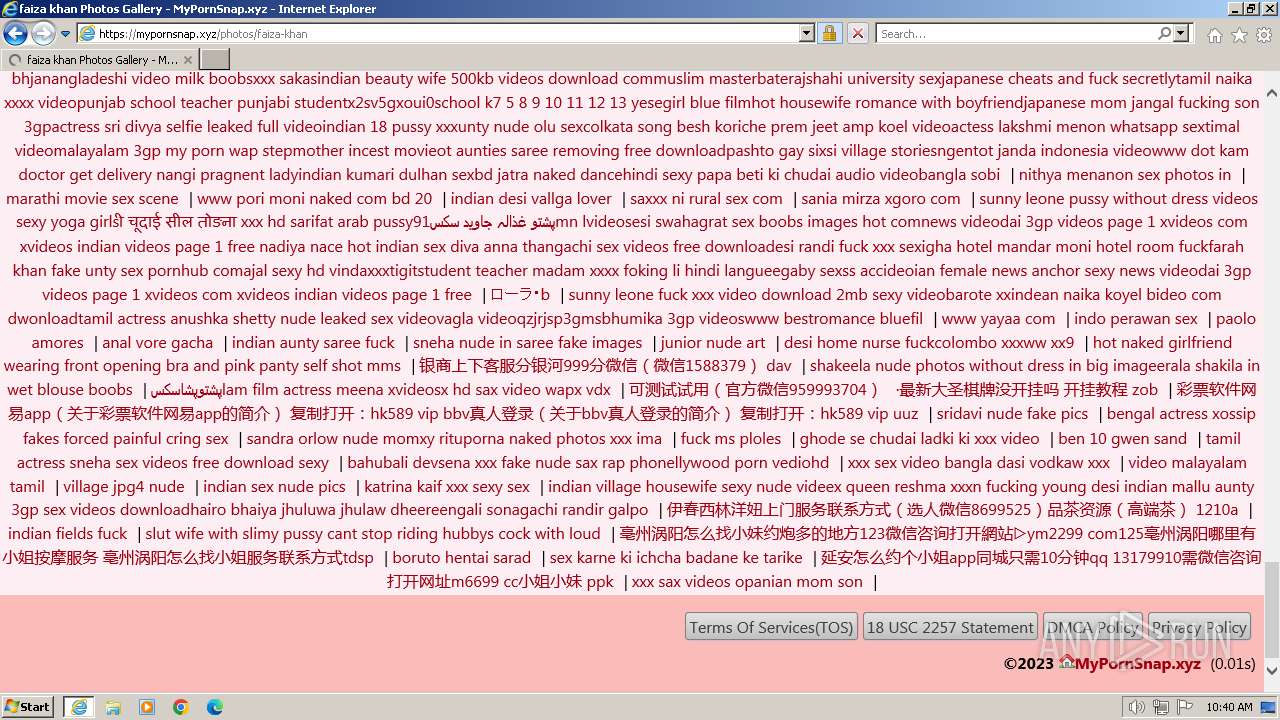Switch to Internet Explorer in taskbar
Image resolution: width=1280 pixels, height=720 pixels.
click(79, 706)
